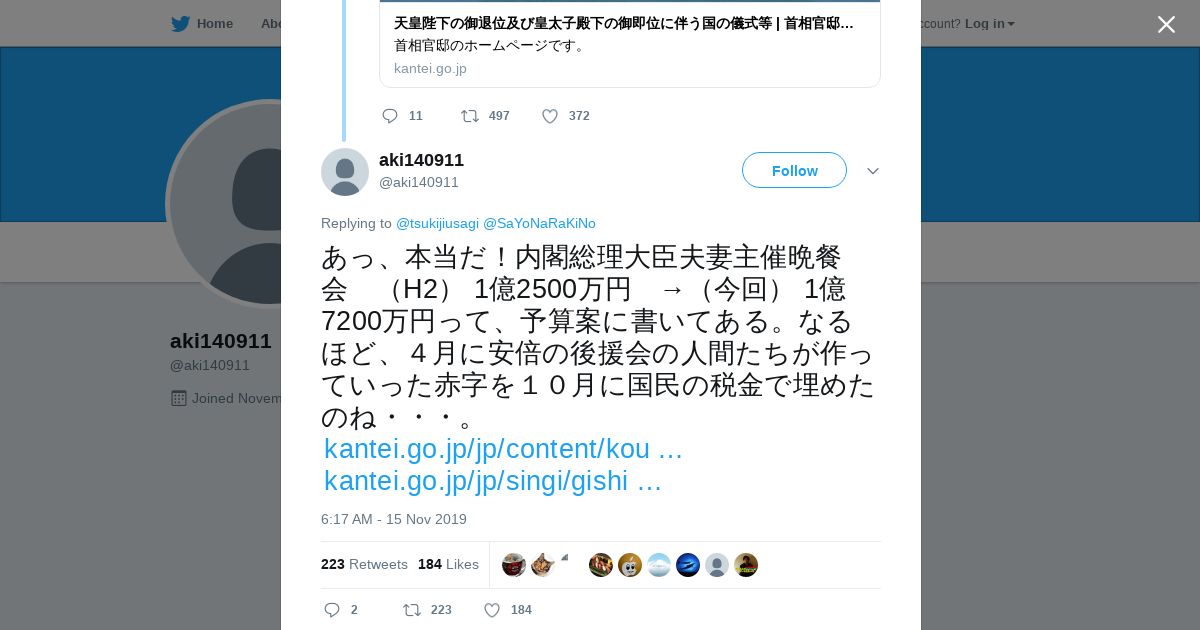Open the @tsukijiusagi mention link

pos(437,223)
